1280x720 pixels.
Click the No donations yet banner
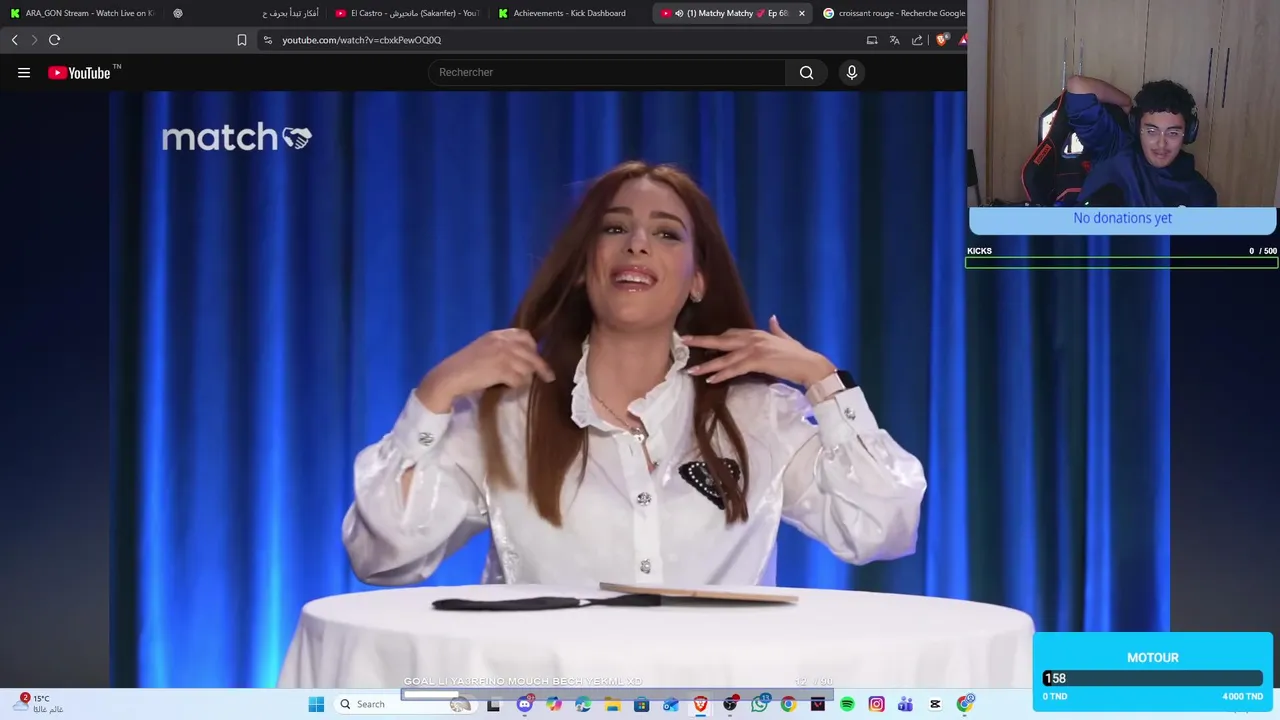pyautogui.click(x=1122, y=219)
